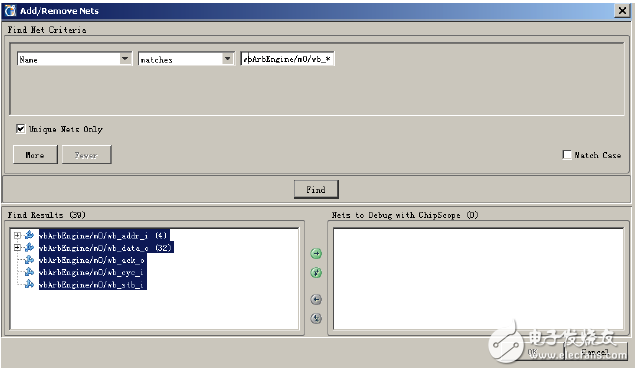Select the wb_stb_i net entry
Screen dimensions: 636x372
(91, 284)
